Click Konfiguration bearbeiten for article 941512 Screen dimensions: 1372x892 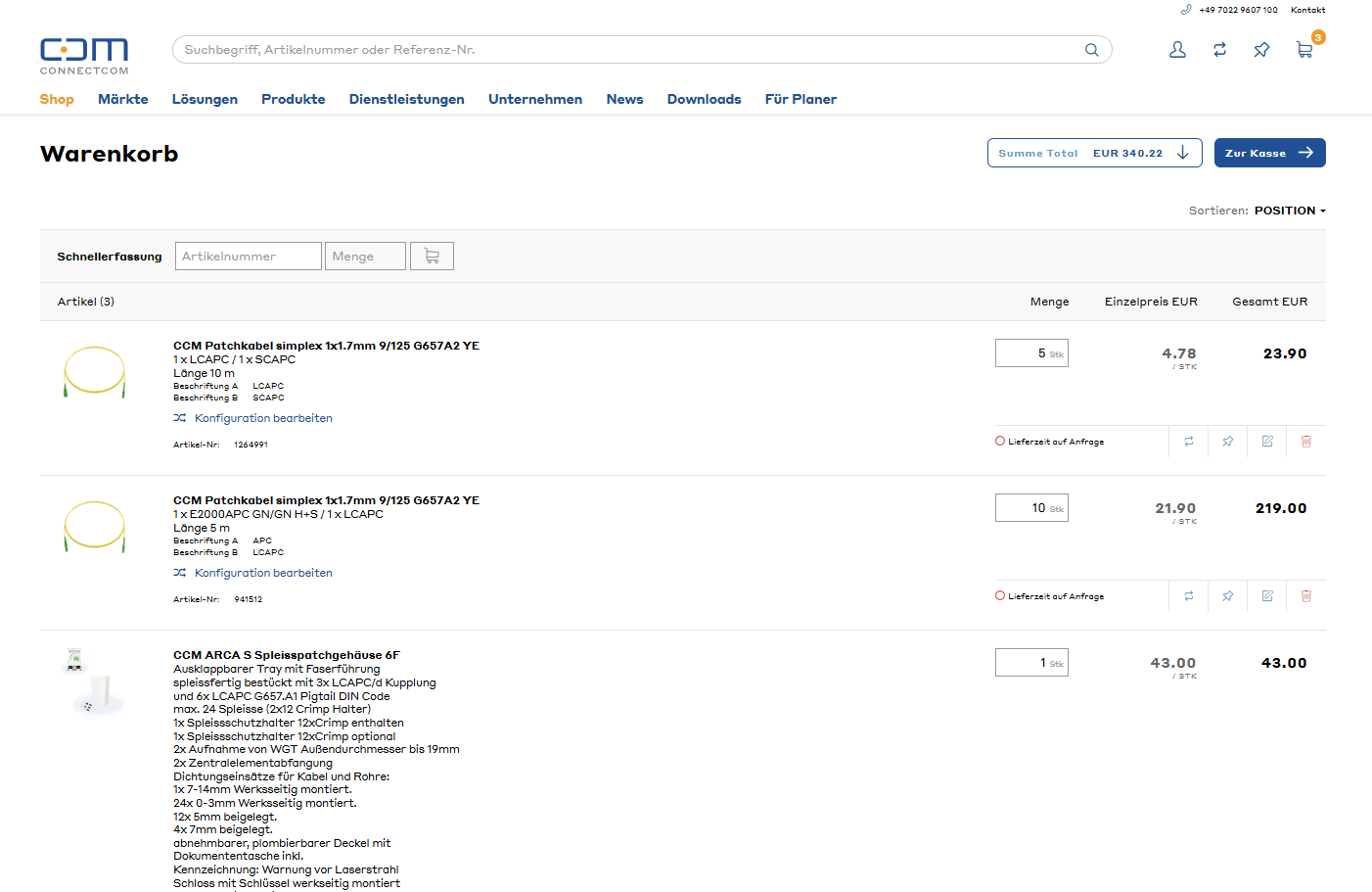pos(263,573)
